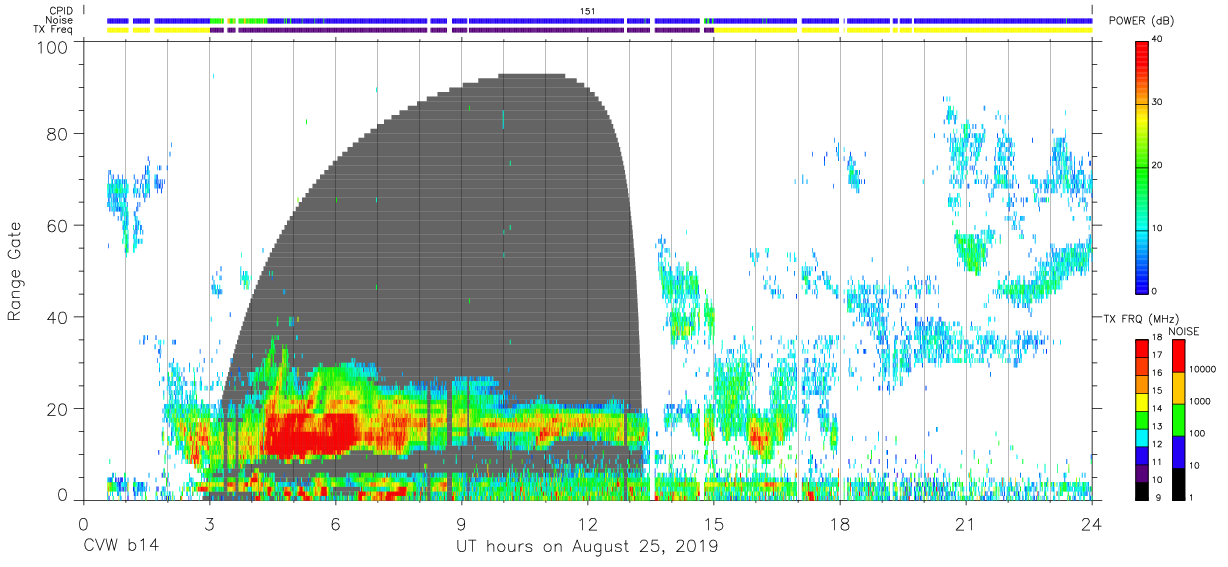Click noise scale label '1000'
Image resolution: width=1228 pixels, height=567 pixels.
(1200, 401)
